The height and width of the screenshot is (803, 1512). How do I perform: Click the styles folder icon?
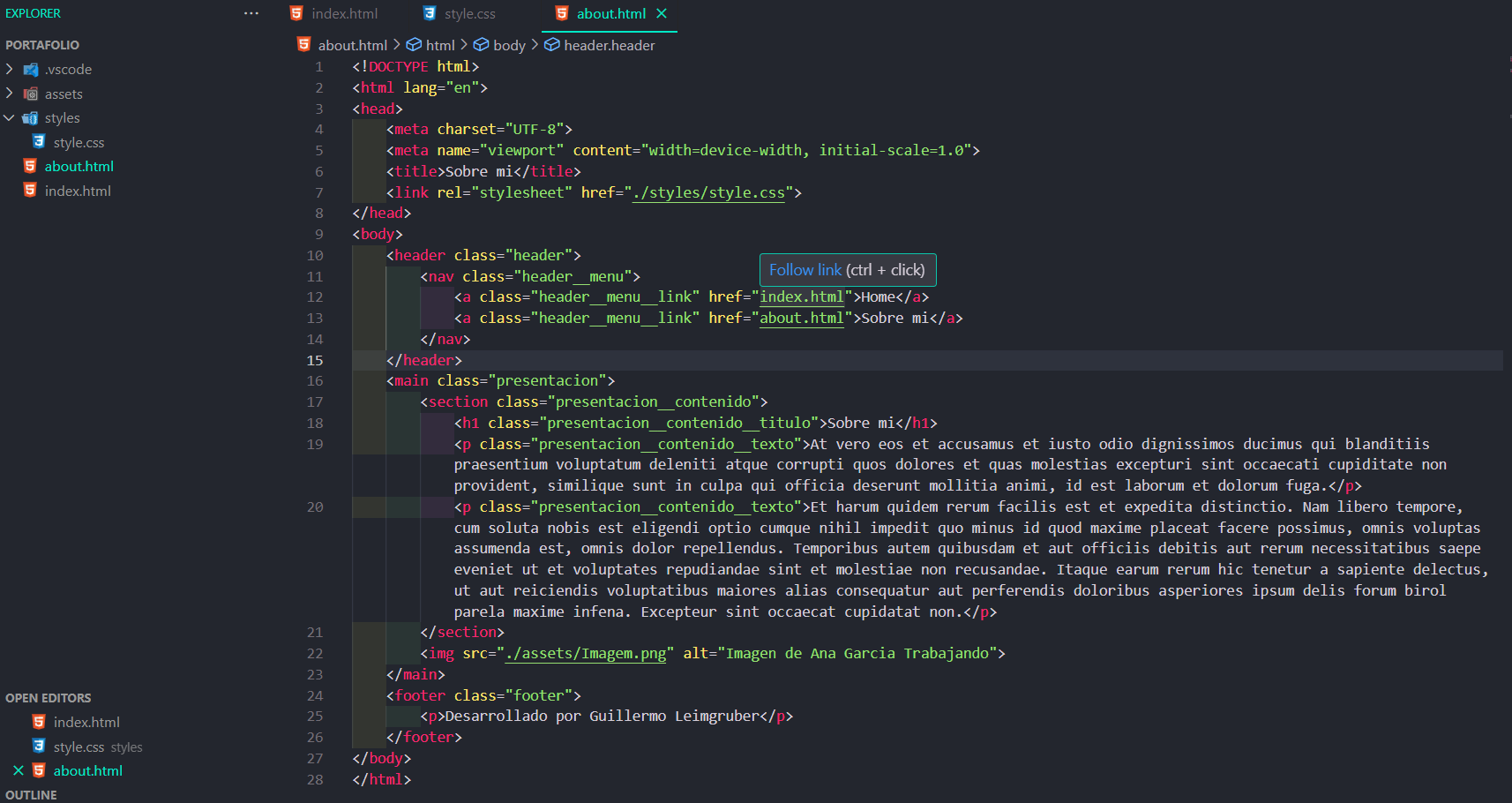point(31,118)
